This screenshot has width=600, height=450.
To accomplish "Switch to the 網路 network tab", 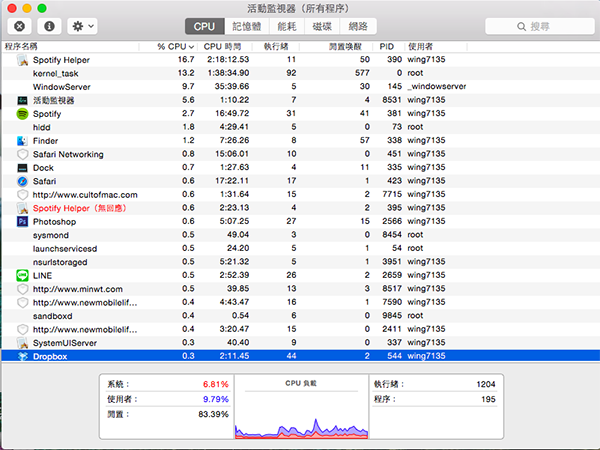I will 358,26.
